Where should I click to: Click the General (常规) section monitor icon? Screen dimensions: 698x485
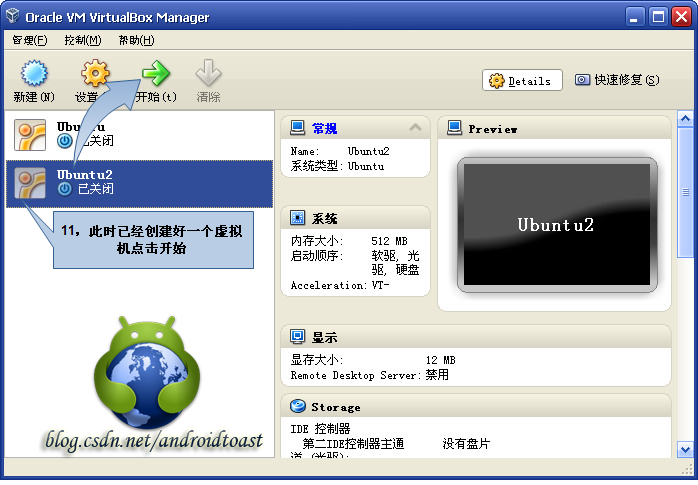coord(297,128)
